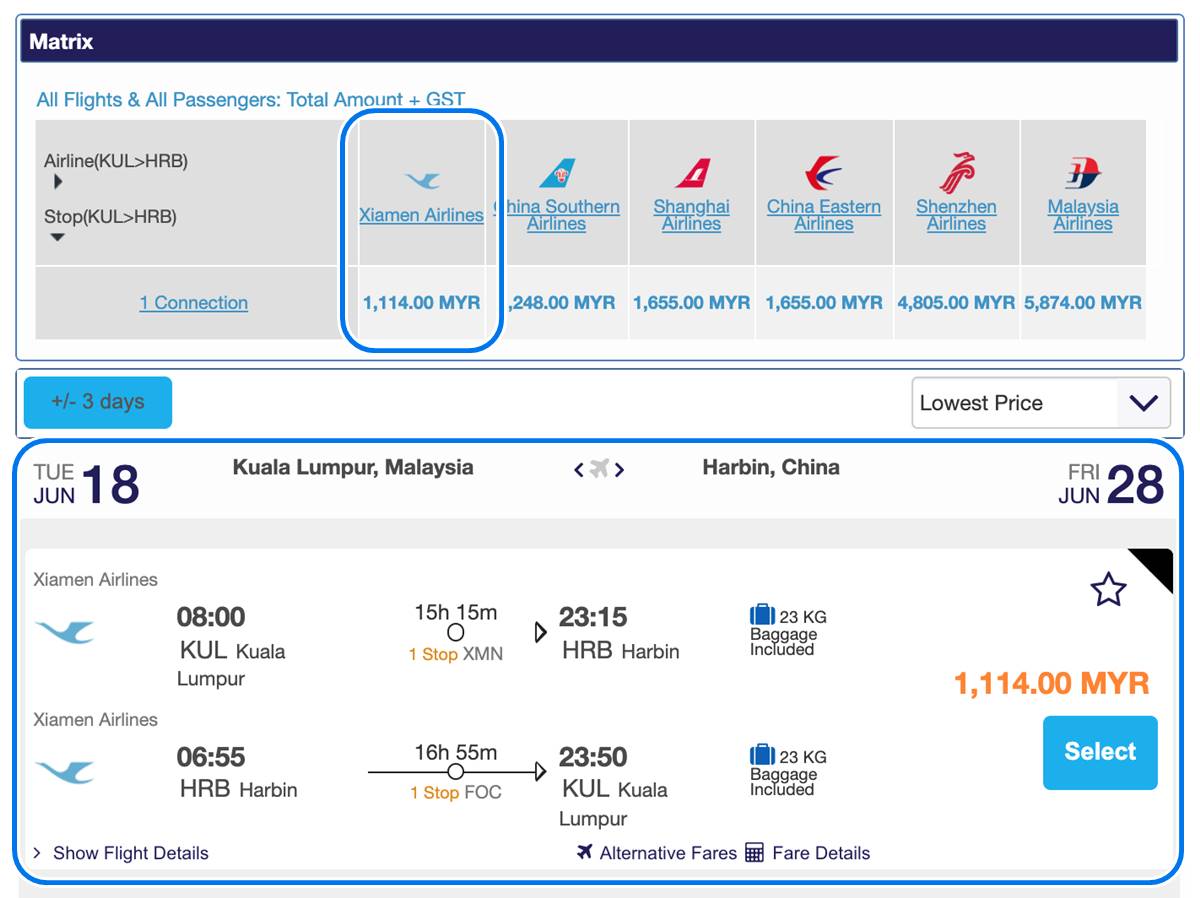1200x898 pixels.
Task: Select the 1,655.00 MYR China Eastern price
Action: click(x=824, y=303)
